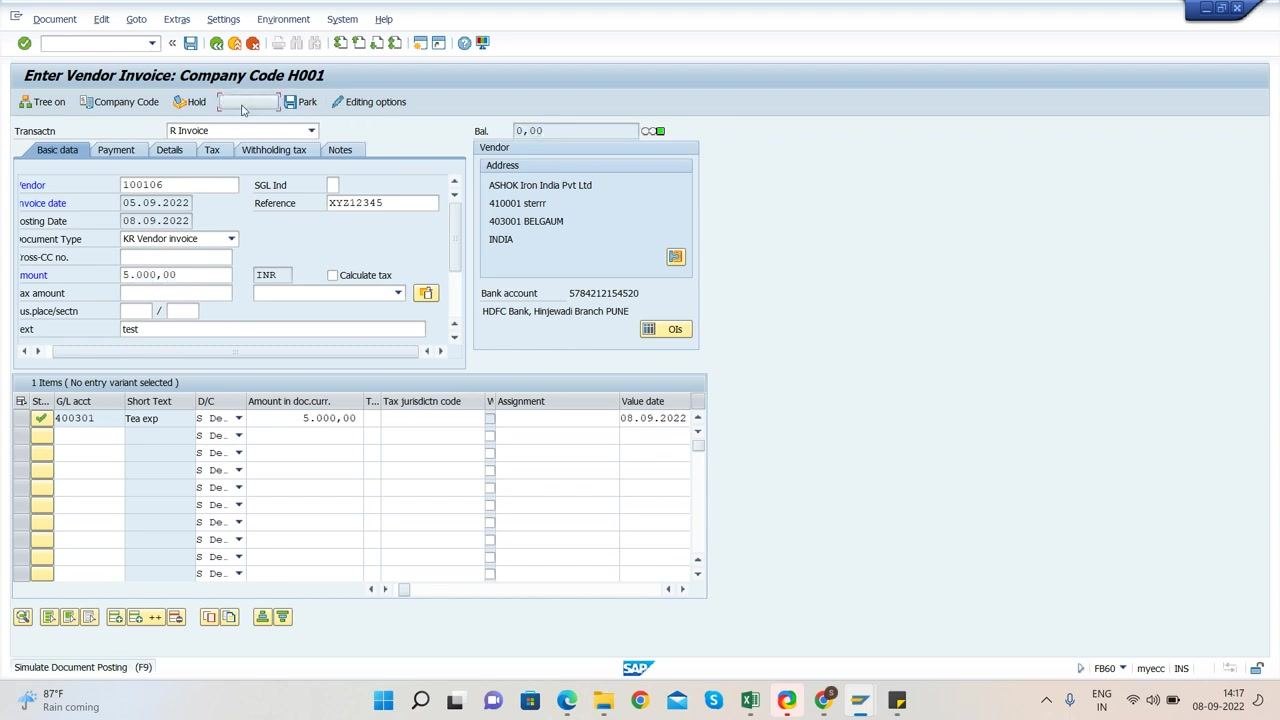
Task: Open the Goto menu
Action: click(x=136, y=19)
